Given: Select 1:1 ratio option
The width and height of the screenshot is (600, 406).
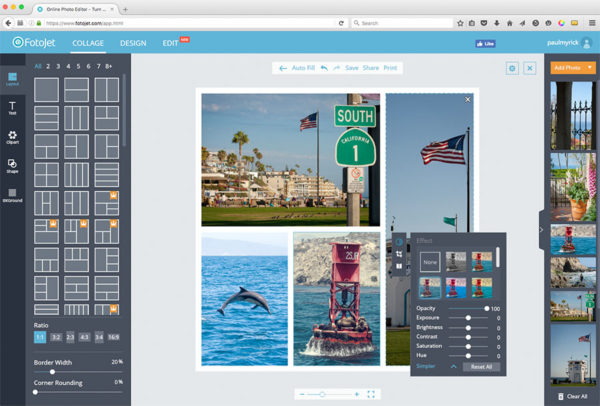Looking at the screenshot, I should pos(40,337).
